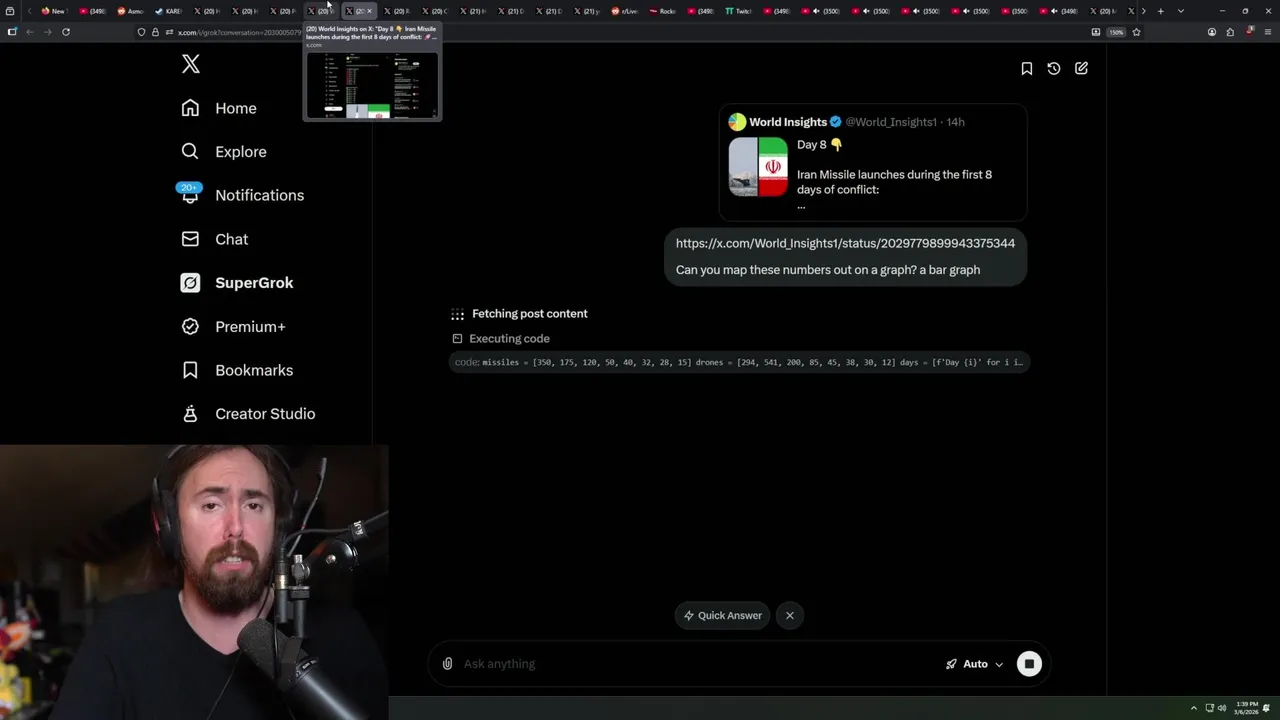
Task: Open the browser account icon
Action: 1212,32
